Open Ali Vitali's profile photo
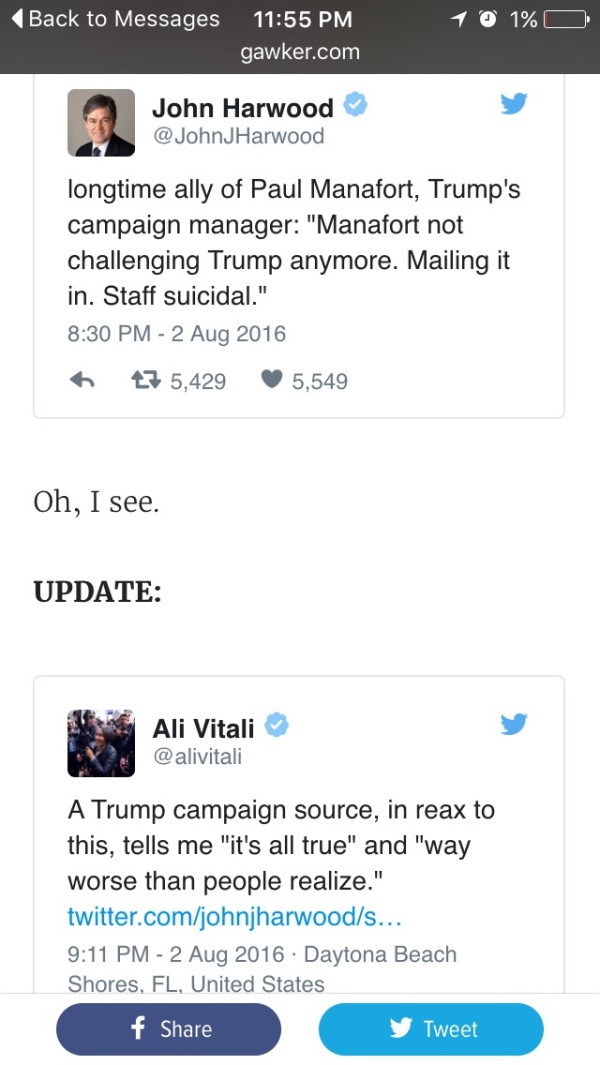 pos(101,743)
